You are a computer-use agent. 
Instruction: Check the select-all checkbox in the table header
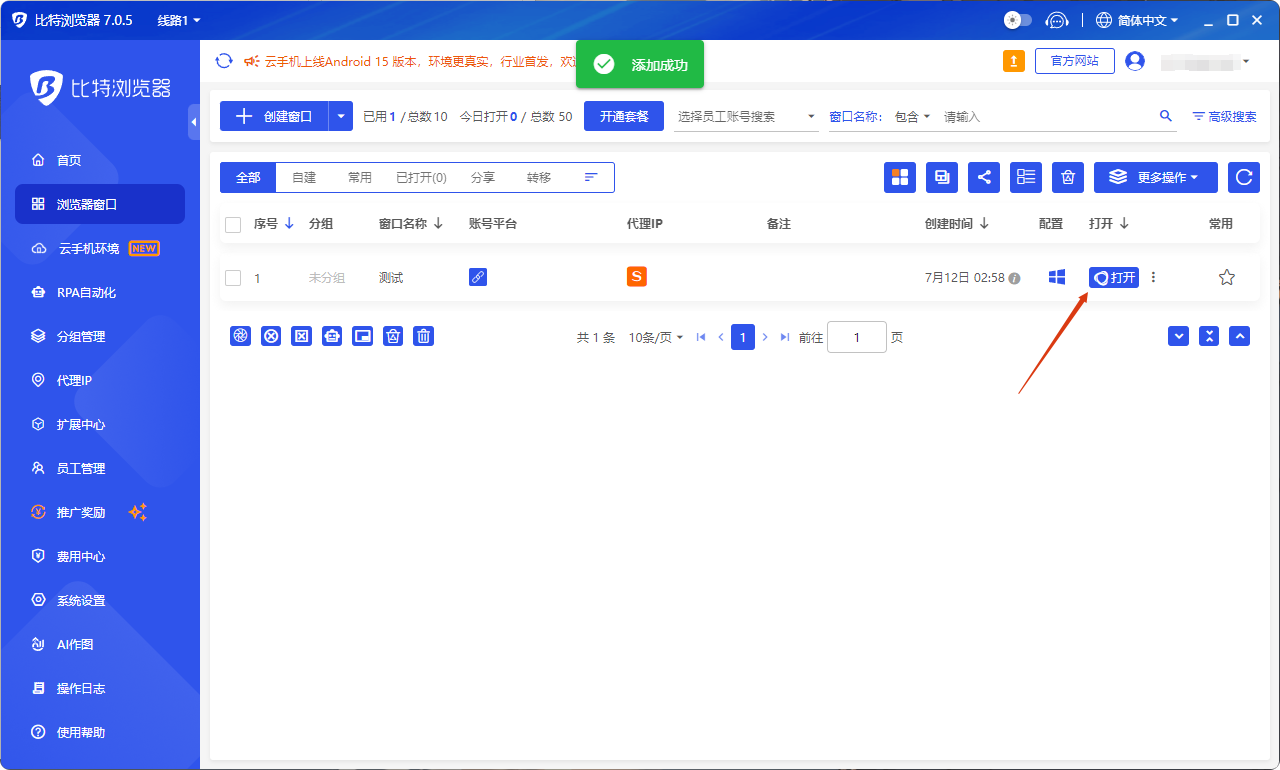pos(233,225)
